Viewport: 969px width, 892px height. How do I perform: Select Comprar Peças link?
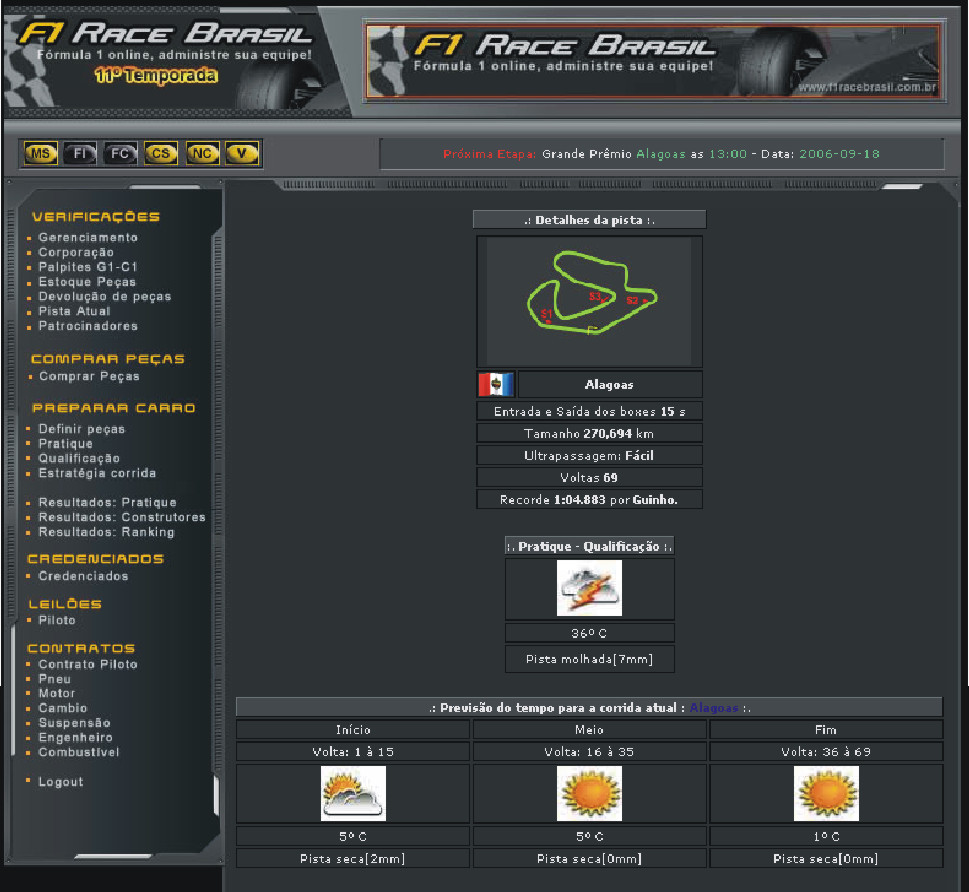click(x=89, y=377)
